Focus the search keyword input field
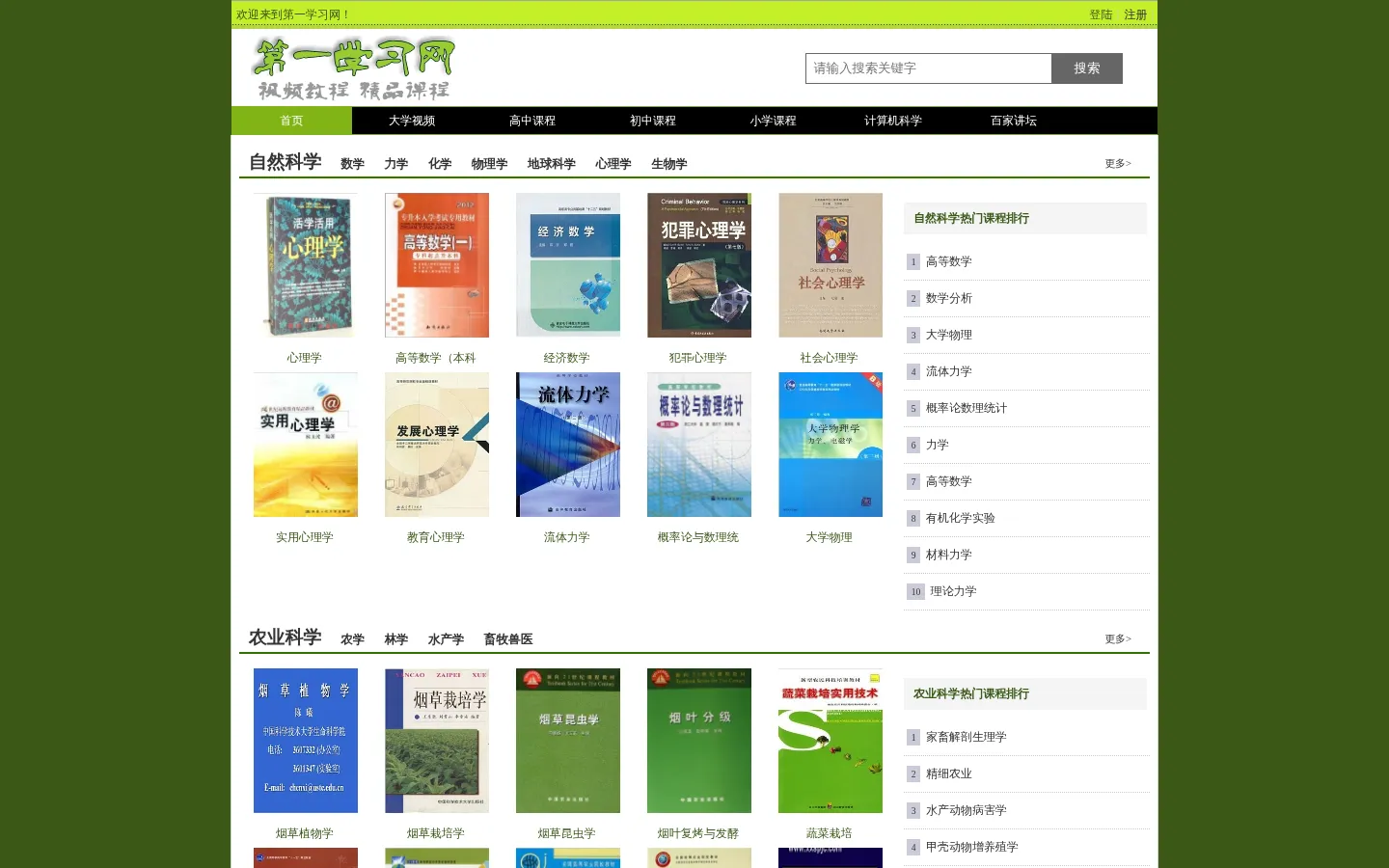1389x868 pixels. (929, 68)
